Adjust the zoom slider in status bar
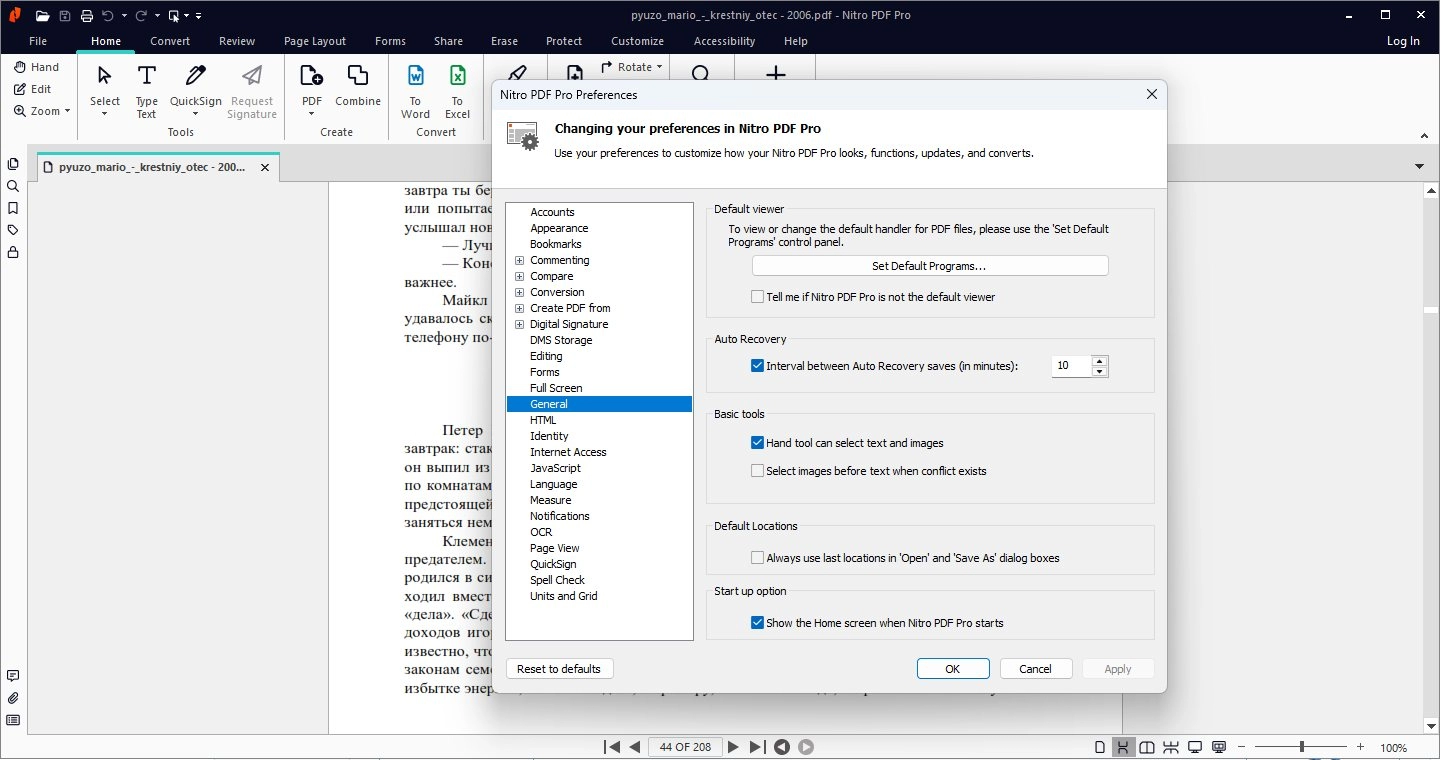This screenshot has height=760, width=1441. (1301, 747)
